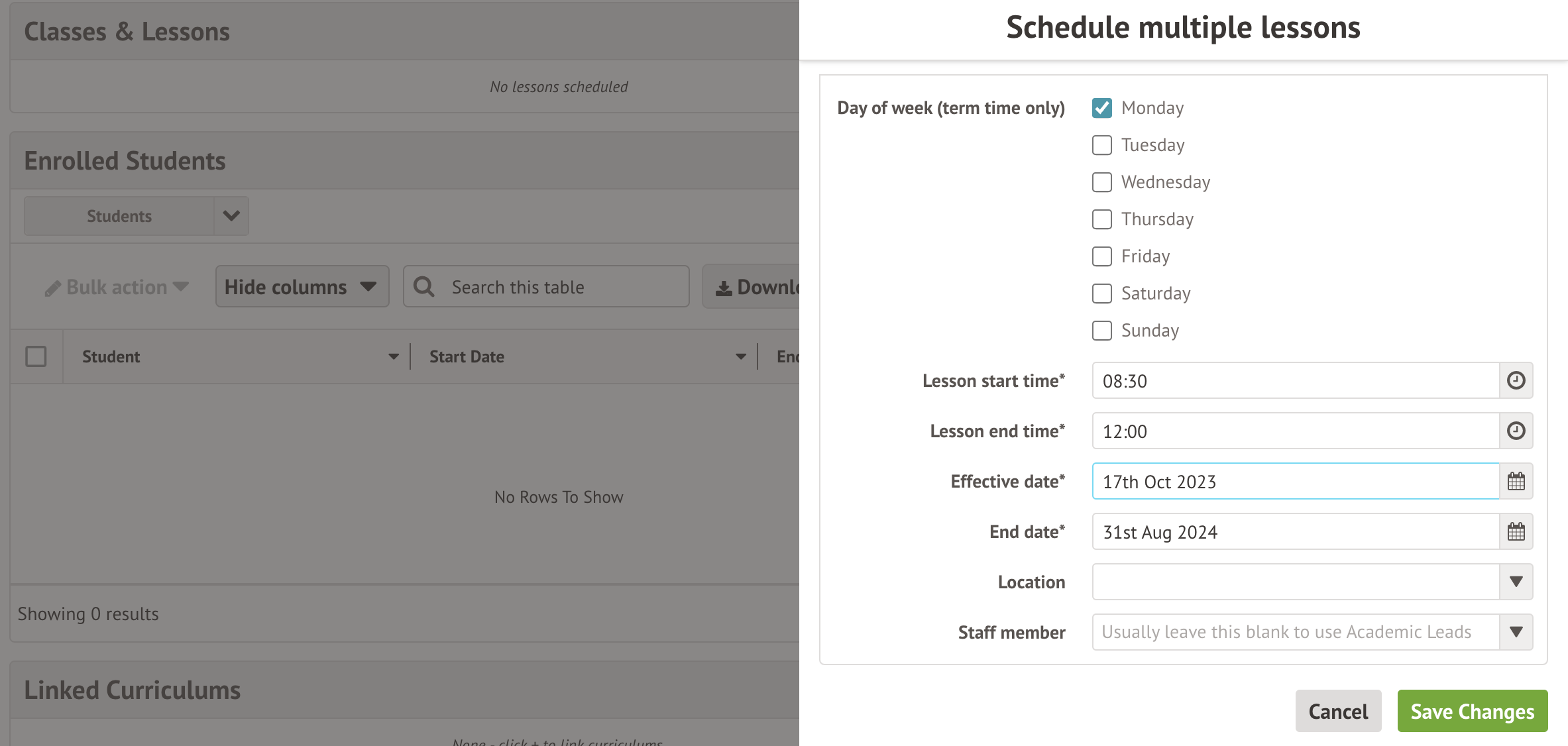The height and width of the screenshot is (746, 1568).
Task: Uncheck the Monday checkbox
Action: (1101, 108)
